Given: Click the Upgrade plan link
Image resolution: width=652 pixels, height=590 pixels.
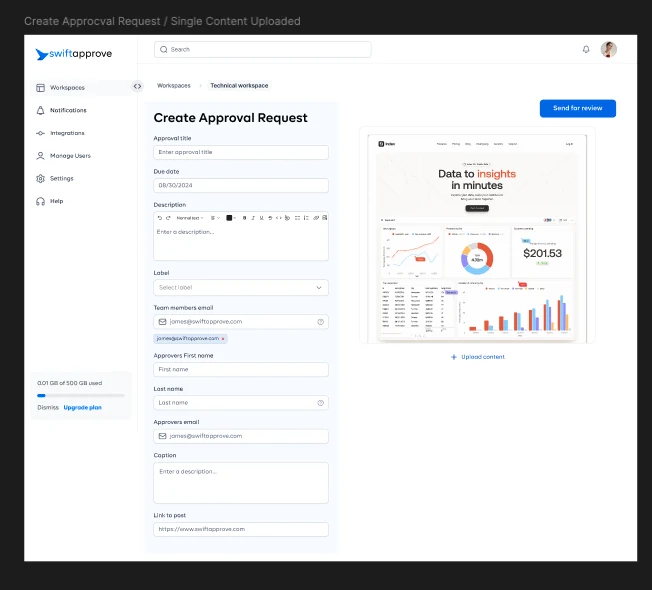Looking at the screenshot, I should (82, 407).
